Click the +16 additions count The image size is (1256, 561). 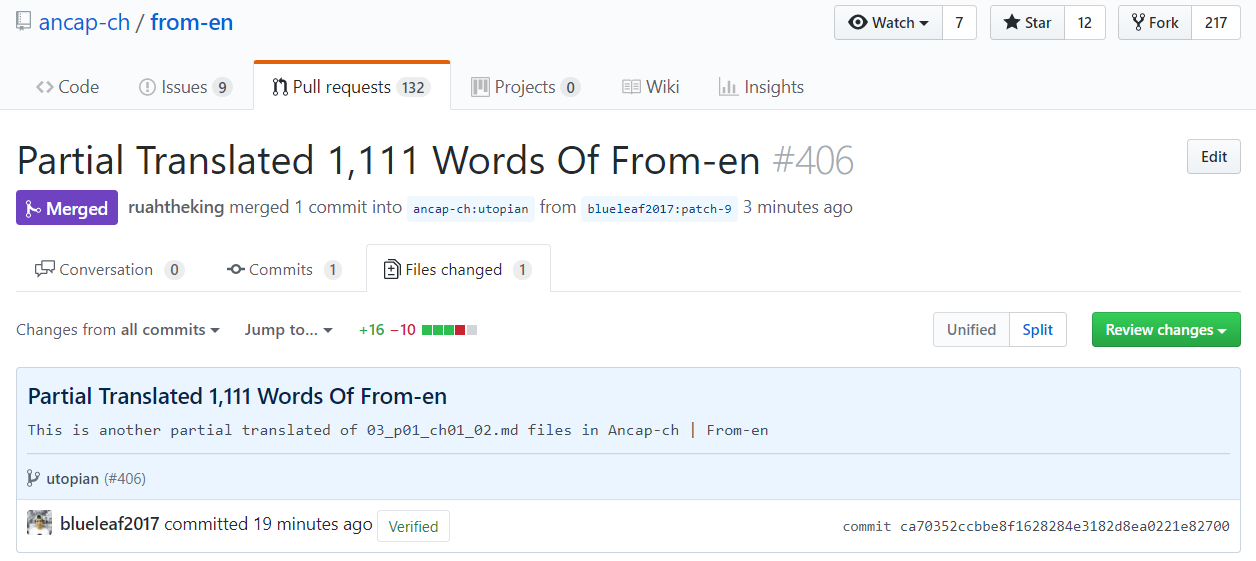pyautogui.click(x=371, y=330)
